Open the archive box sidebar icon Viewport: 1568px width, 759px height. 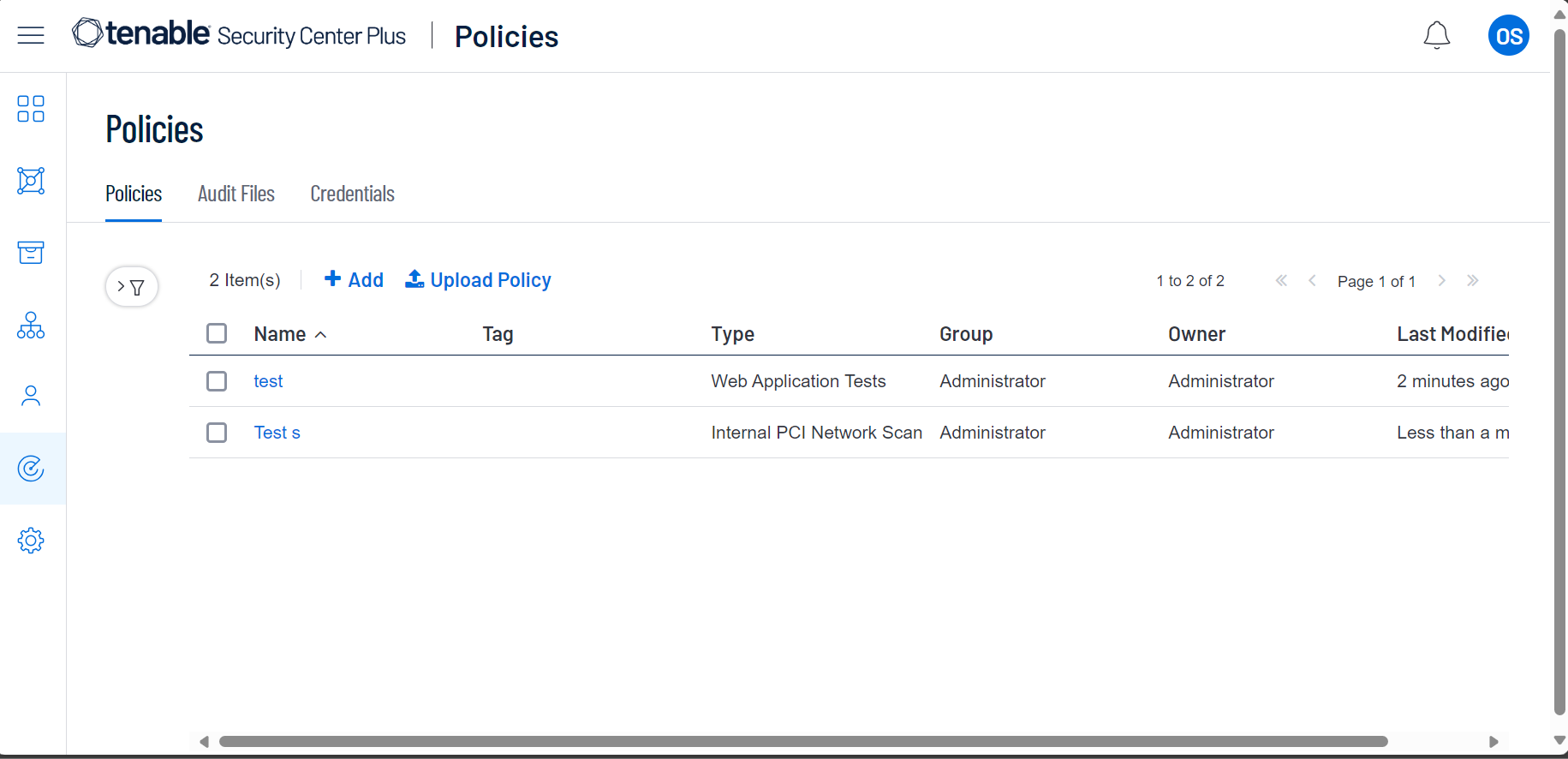click(31, 253)
